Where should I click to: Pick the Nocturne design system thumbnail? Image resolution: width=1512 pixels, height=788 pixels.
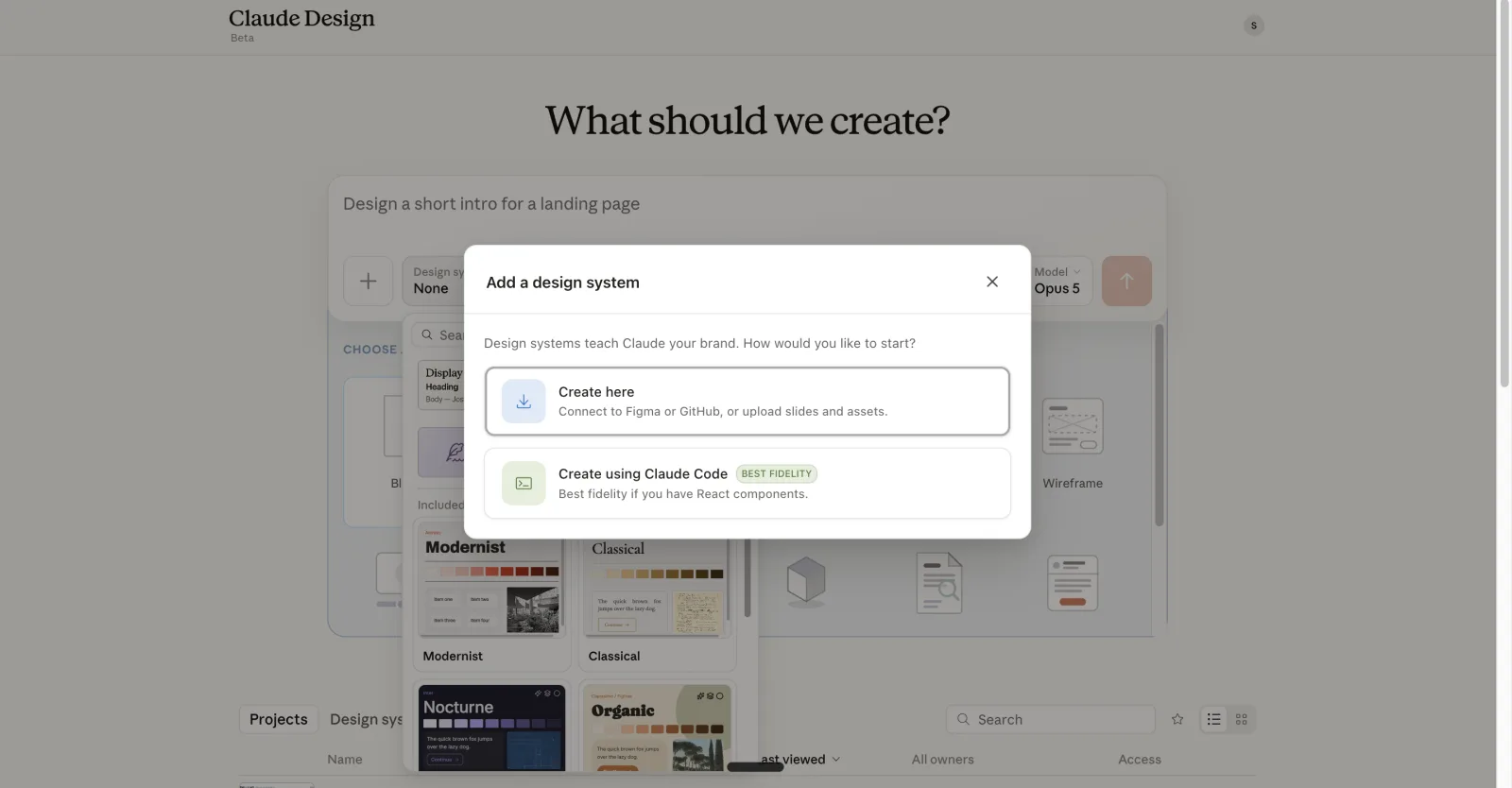pos(491,728)
